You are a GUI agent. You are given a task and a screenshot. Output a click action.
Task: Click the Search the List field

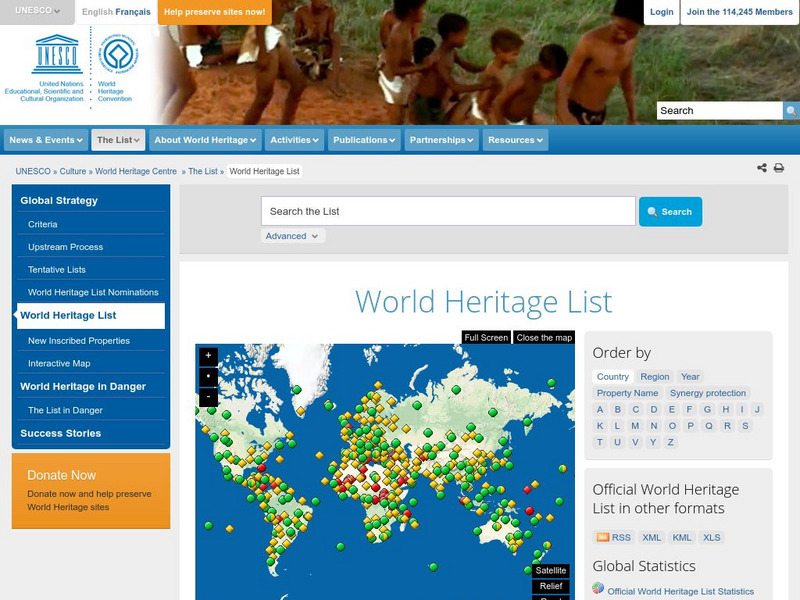(x=448, y=211)
